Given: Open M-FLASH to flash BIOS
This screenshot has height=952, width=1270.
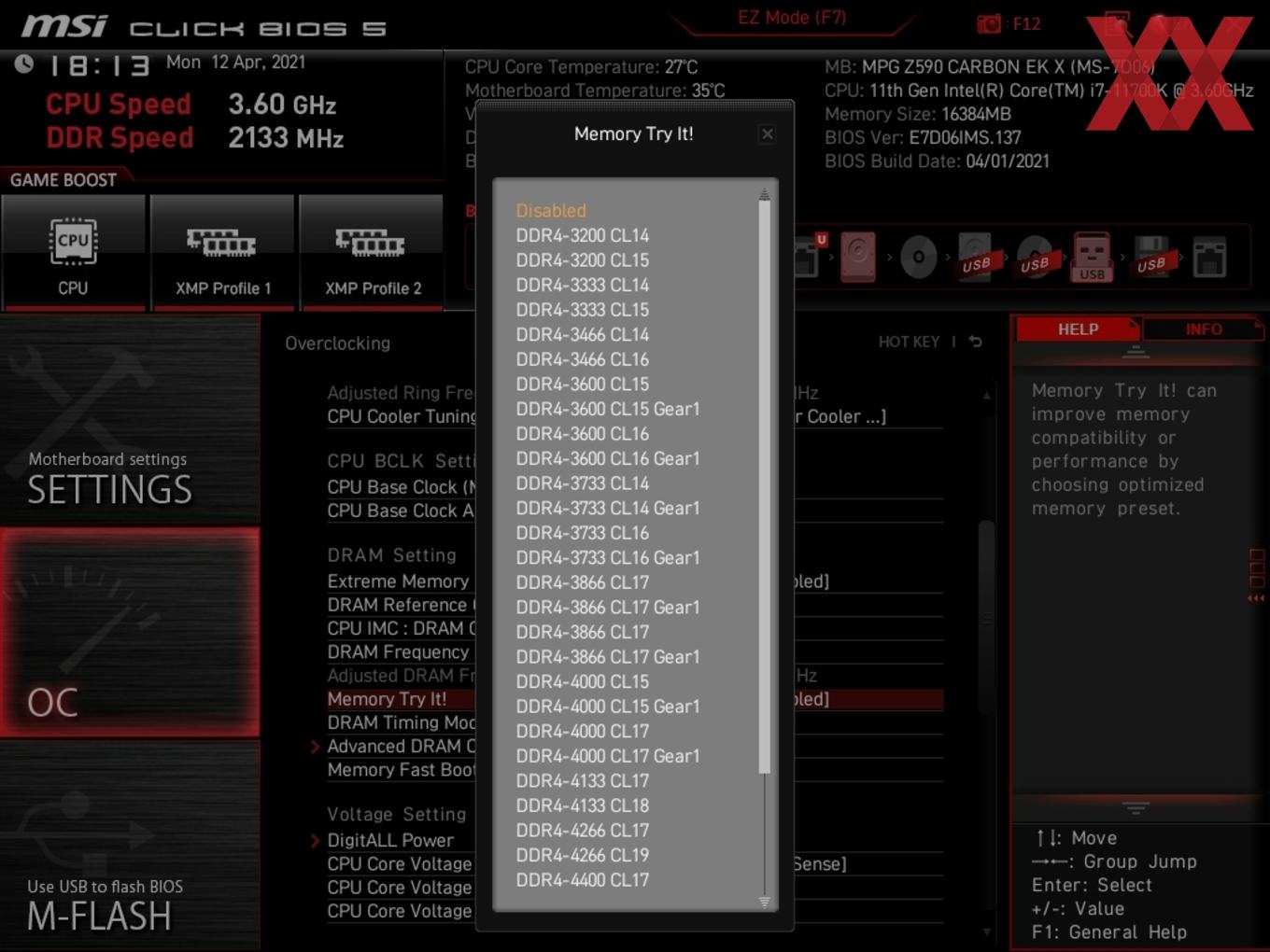Looking at the screenshot, I should click(x=130, y=846).
